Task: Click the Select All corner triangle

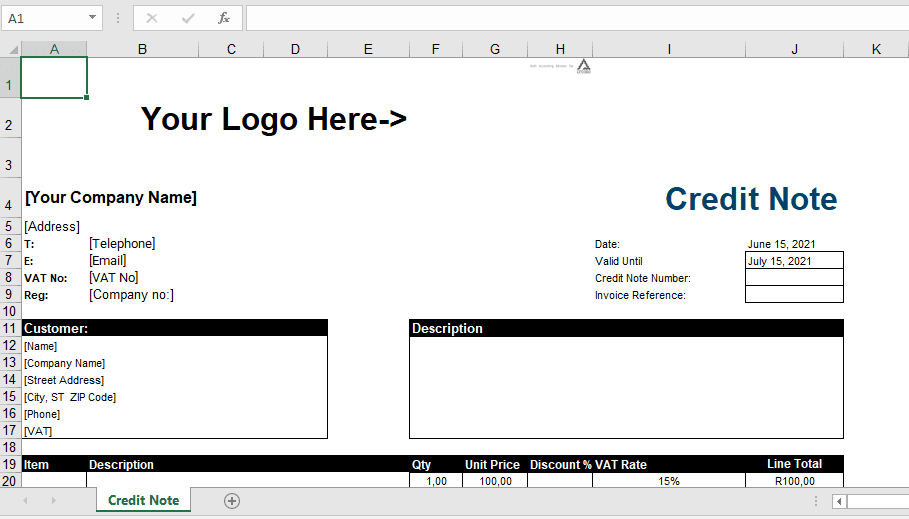Action: point(11,49)
